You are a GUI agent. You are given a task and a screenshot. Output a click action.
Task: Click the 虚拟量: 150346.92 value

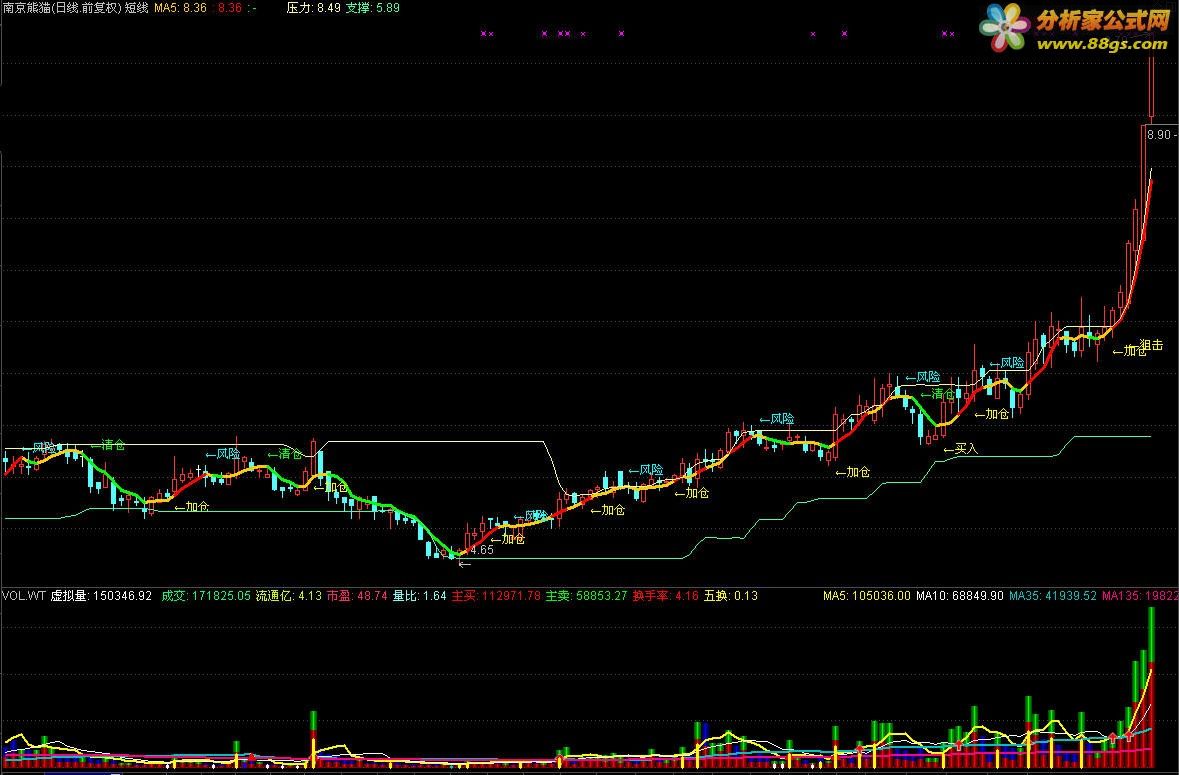tap(101, 595)
